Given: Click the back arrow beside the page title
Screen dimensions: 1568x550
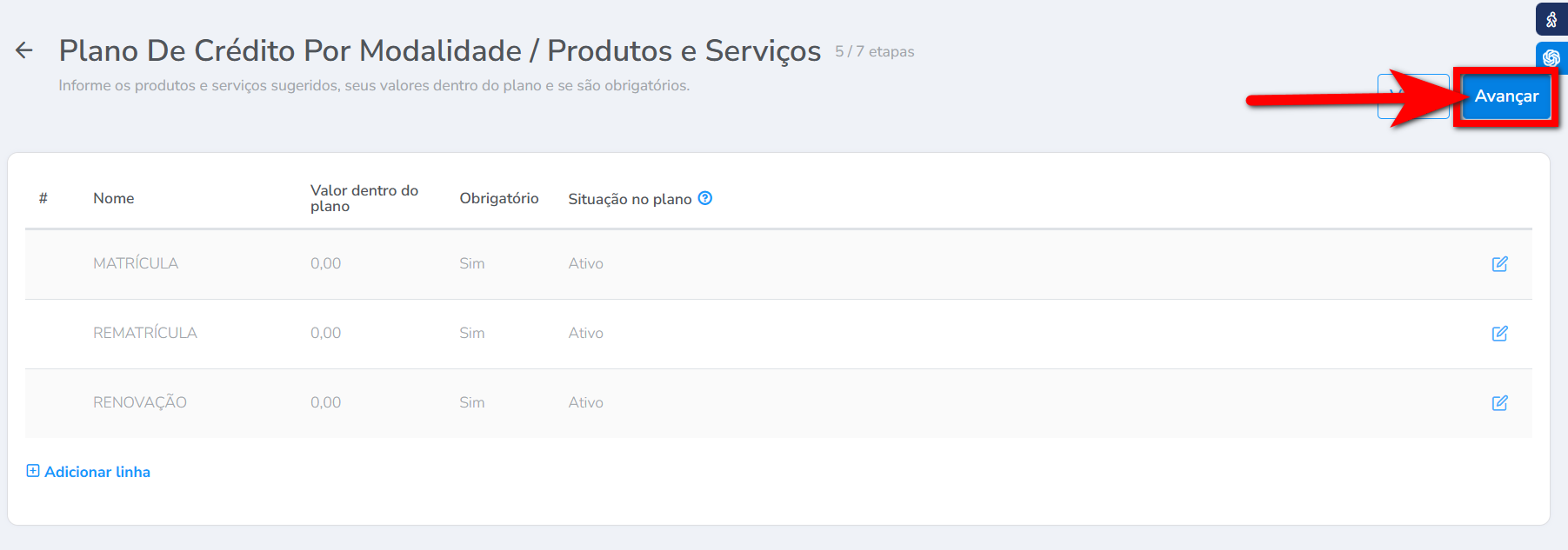Looking at the screenshot, I should [24, 50].
